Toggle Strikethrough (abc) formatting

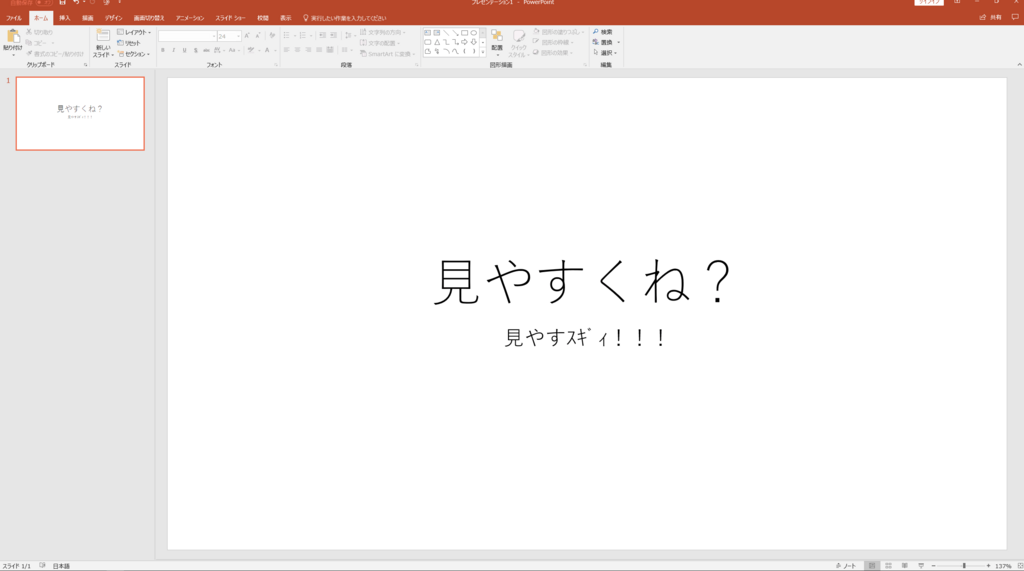coord(206,50)
